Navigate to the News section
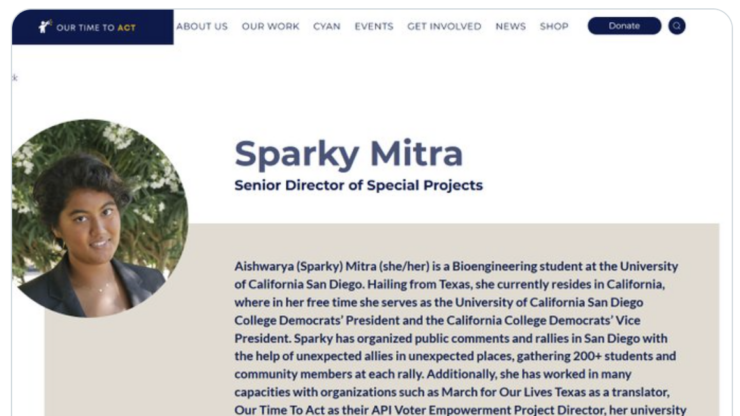Screen dimensions: 740x416 click(510, 27)
